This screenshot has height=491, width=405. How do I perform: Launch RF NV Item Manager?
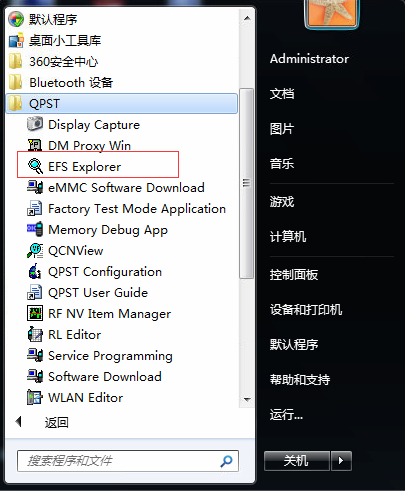110,314
